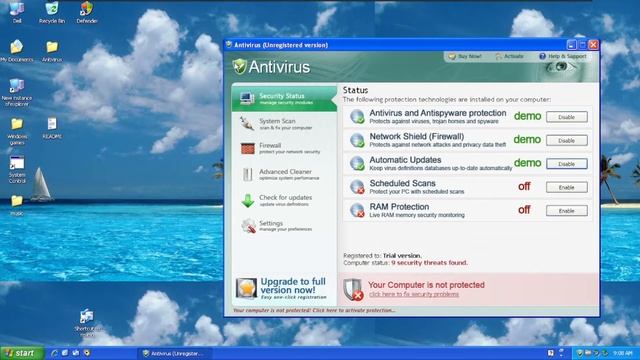Click the Upgrade to full version star icon
The height and width of the screenshot is (360, 640).
coord(247,288)
